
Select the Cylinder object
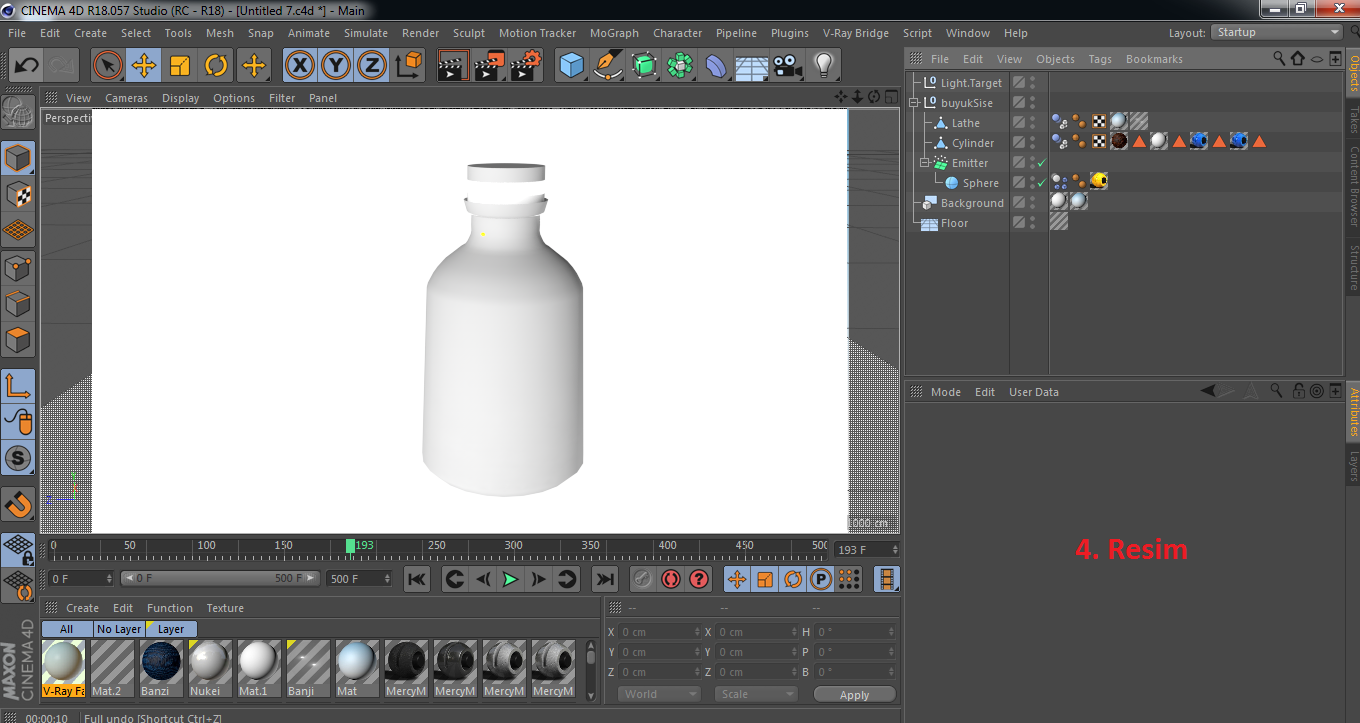[x=973, y=143]
